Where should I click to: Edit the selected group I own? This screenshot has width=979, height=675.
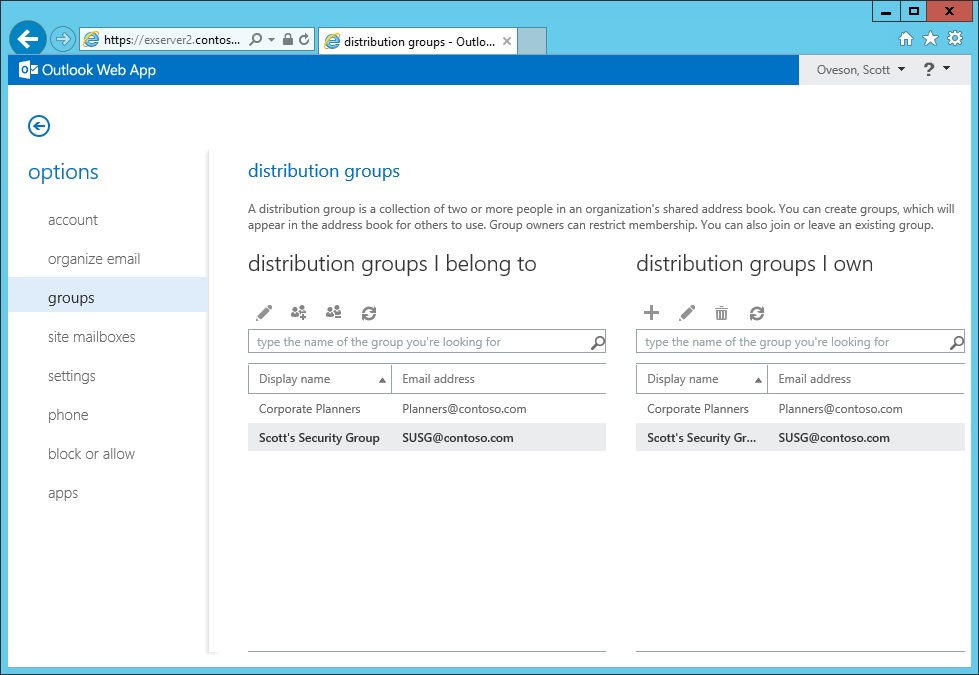tap(687, 313)
